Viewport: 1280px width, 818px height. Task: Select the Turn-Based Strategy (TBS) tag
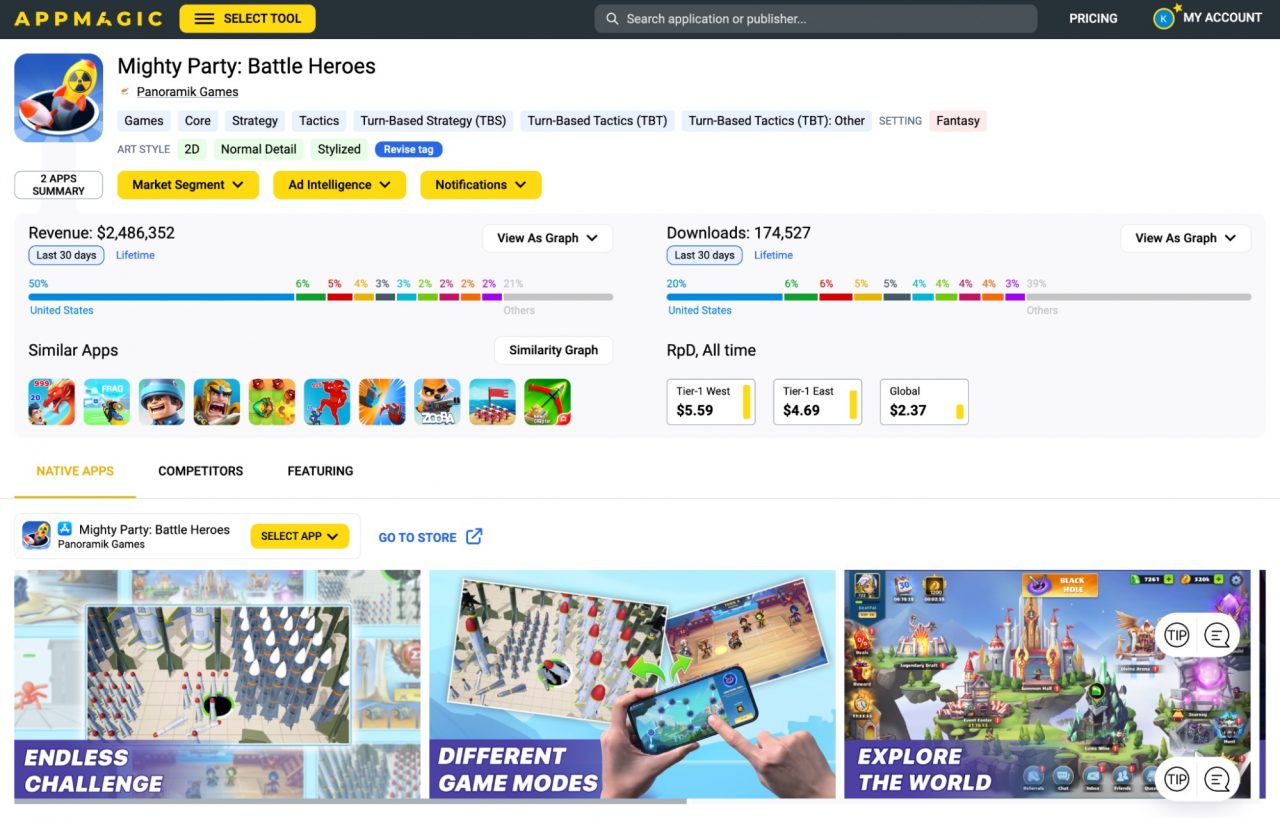(x=433, y=121)
